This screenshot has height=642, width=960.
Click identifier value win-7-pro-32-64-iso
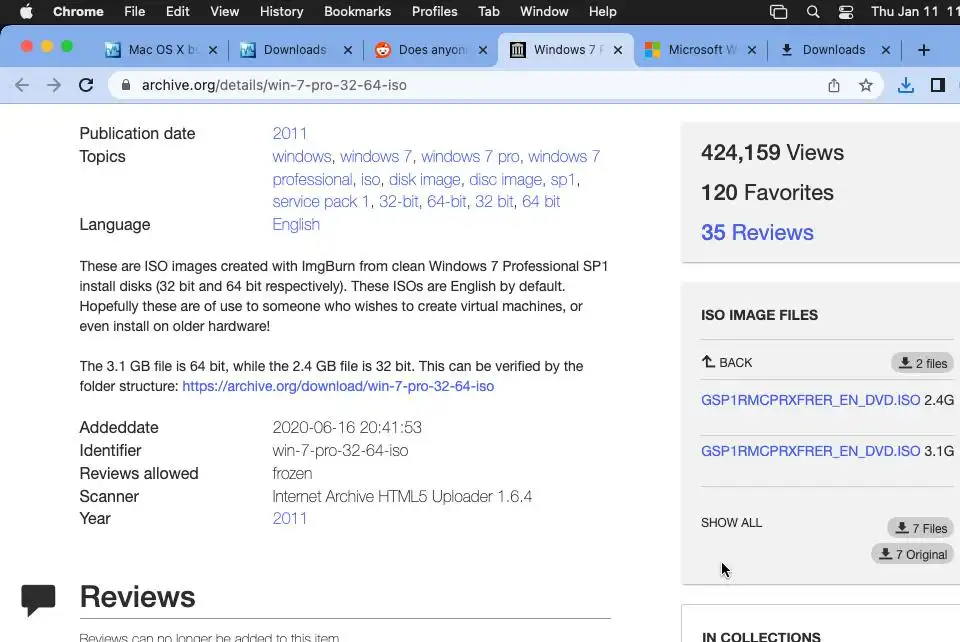click(340, 450)
